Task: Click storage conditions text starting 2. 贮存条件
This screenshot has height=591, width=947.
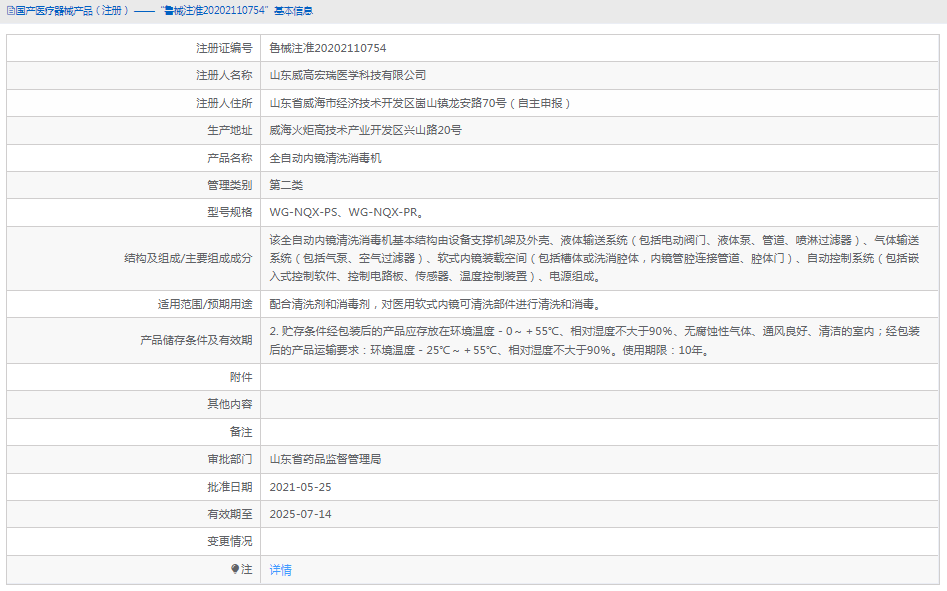Action: [x=594, y=340]
